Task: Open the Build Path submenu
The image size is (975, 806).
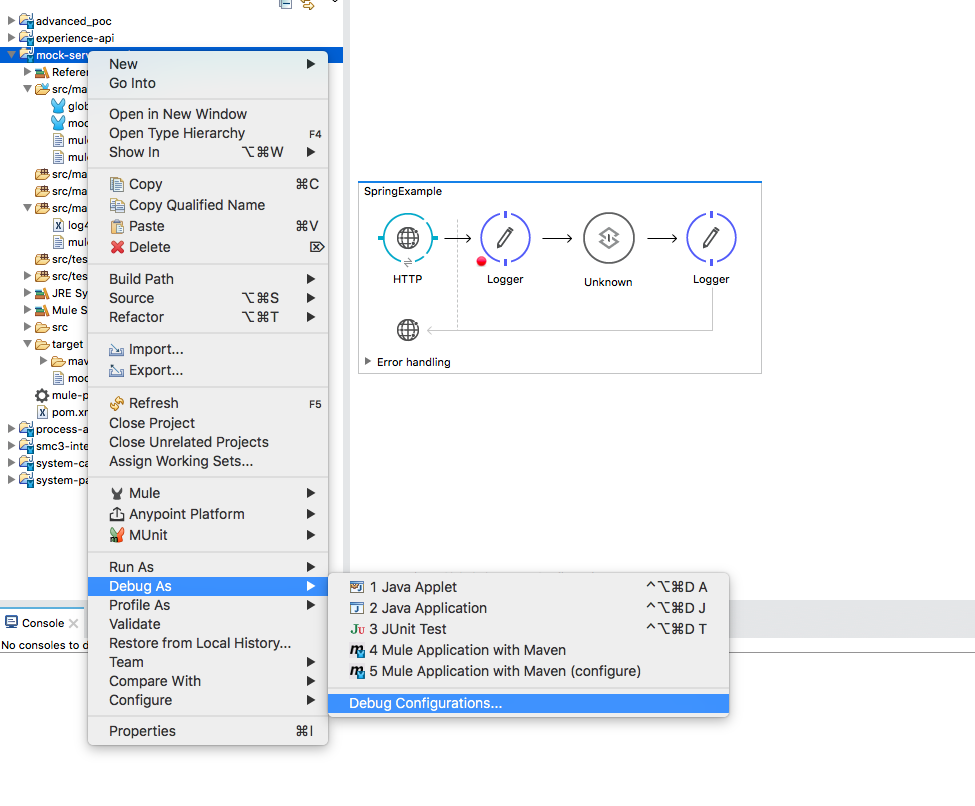Action: point(208,279)
